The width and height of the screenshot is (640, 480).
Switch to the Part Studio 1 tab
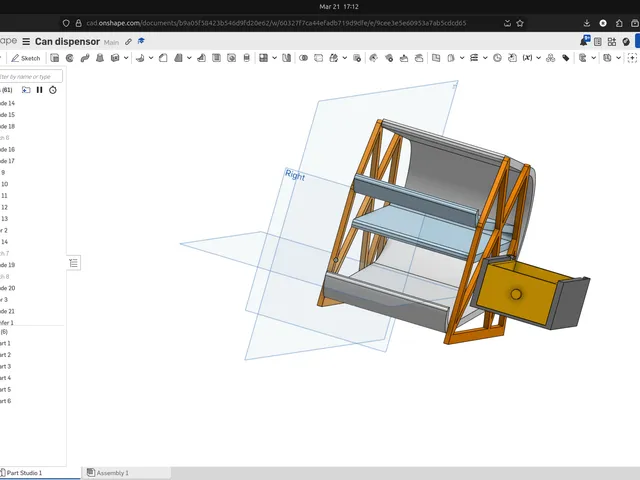click(24, 473)
